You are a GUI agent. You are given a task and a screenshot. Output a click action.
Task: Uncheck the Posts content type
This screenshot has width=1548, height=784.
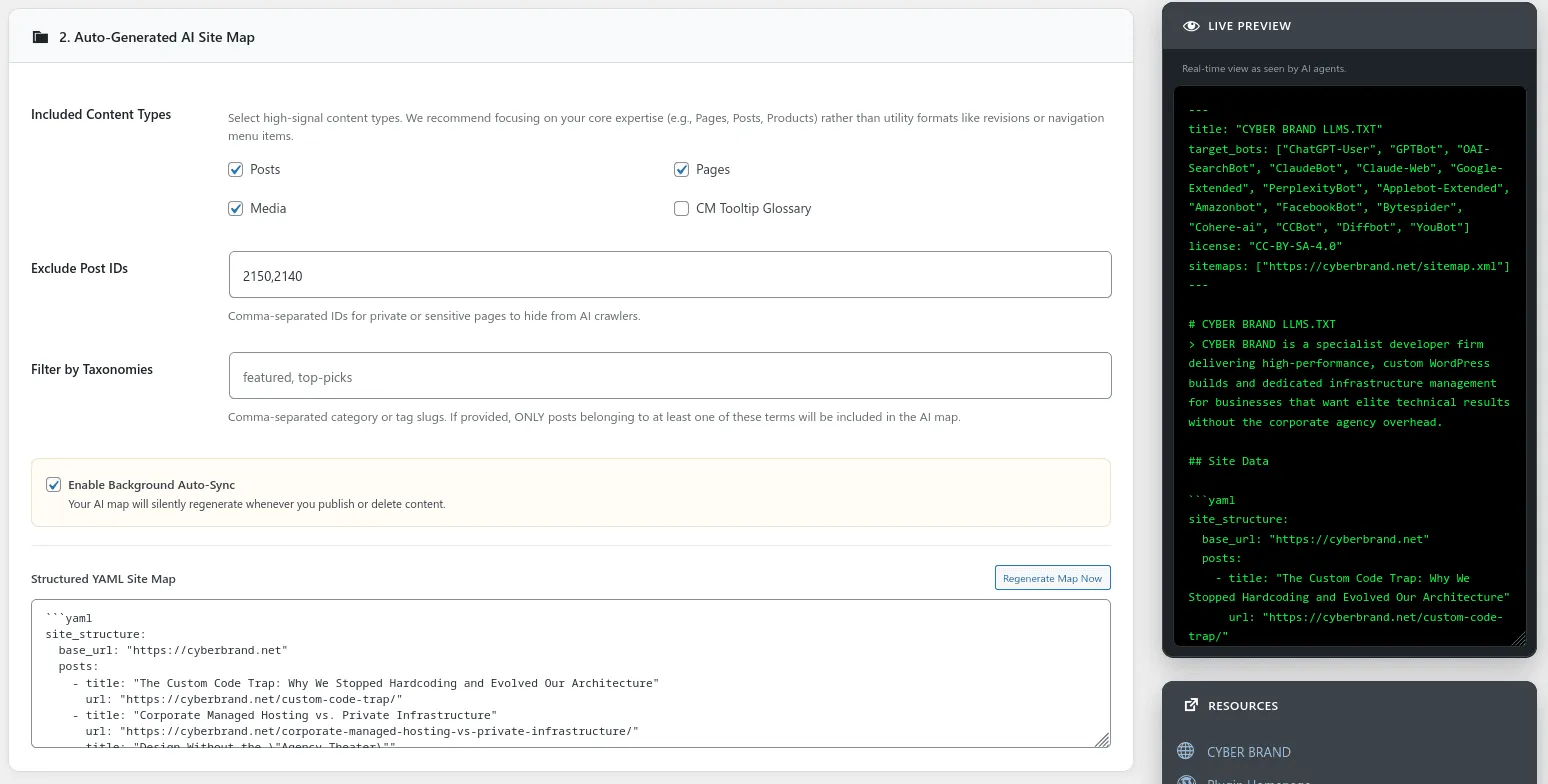236,170
